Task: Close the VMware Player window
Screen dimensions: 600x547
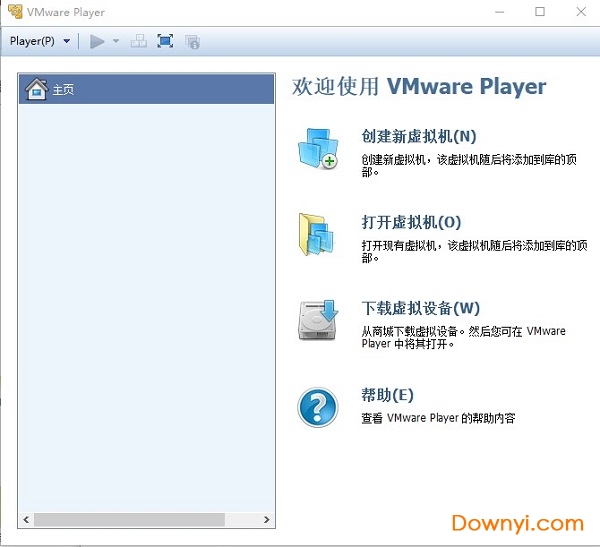Action: click(581, 12)
